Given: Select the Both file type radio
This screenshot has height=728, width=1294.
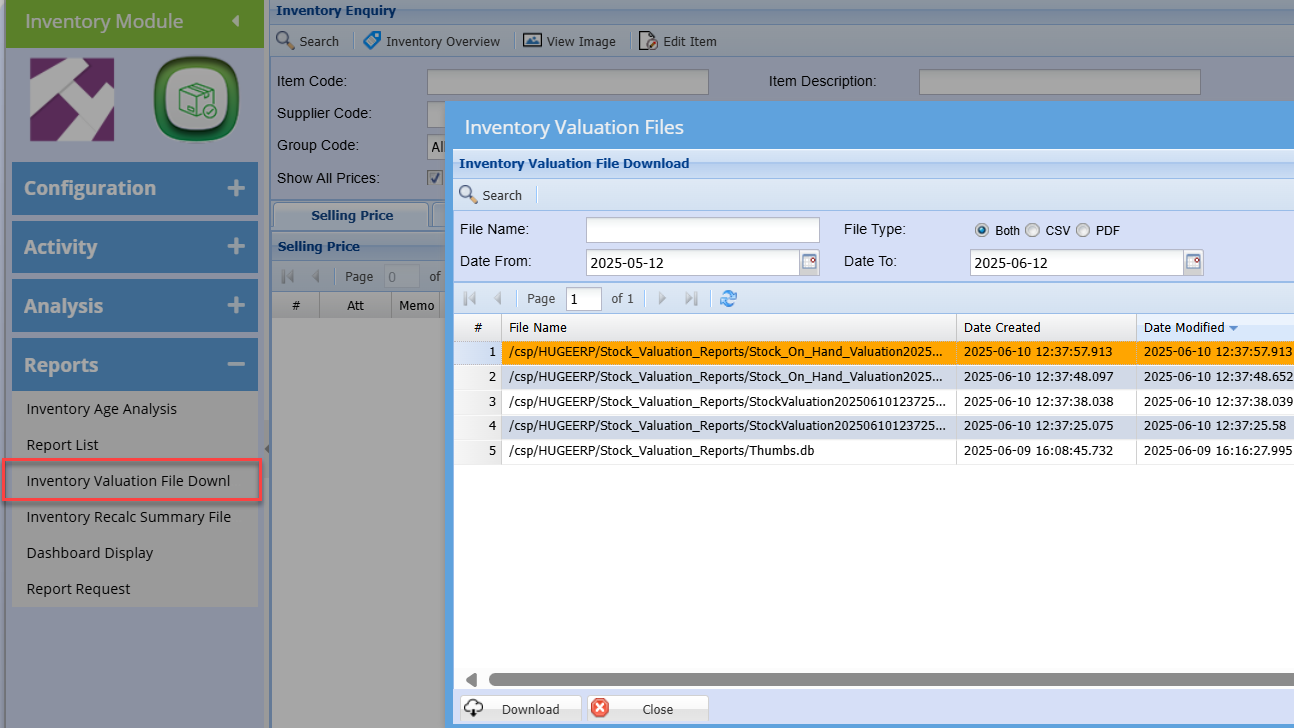Looking at the screenshot, I should pos(982,230).
